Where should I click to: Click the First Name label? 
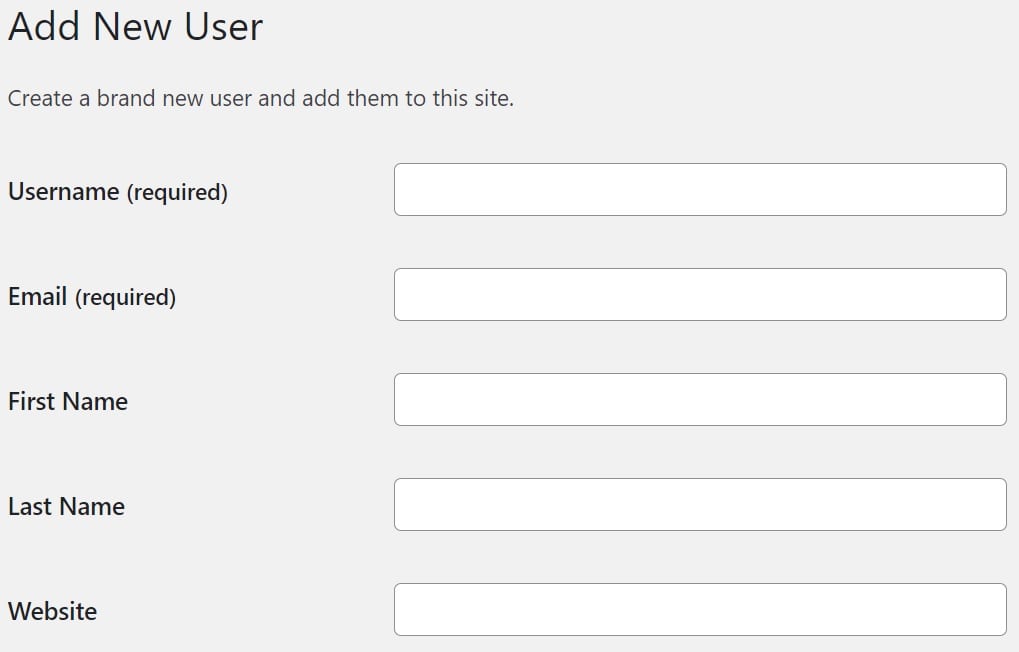[x=68, y=402]
